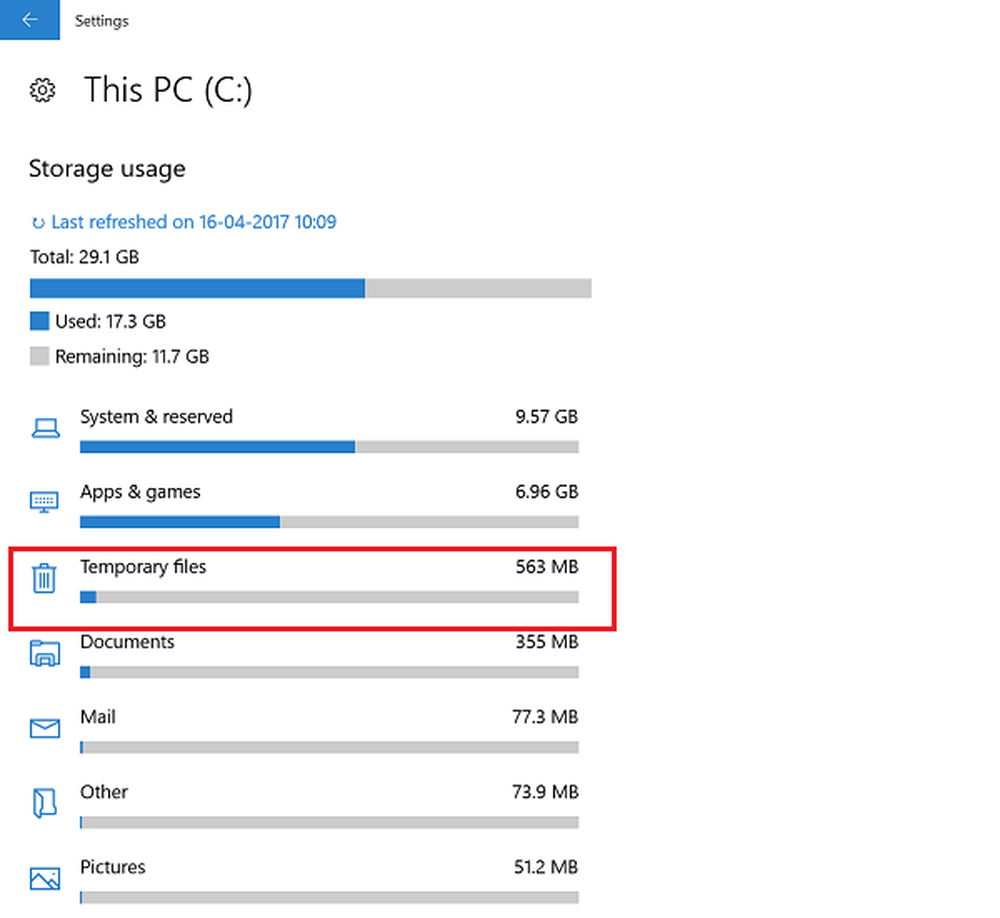Screen dimensions: 1000x918
Task: Click the refresh icon beside Last refreshed
Action: [38, 223]
